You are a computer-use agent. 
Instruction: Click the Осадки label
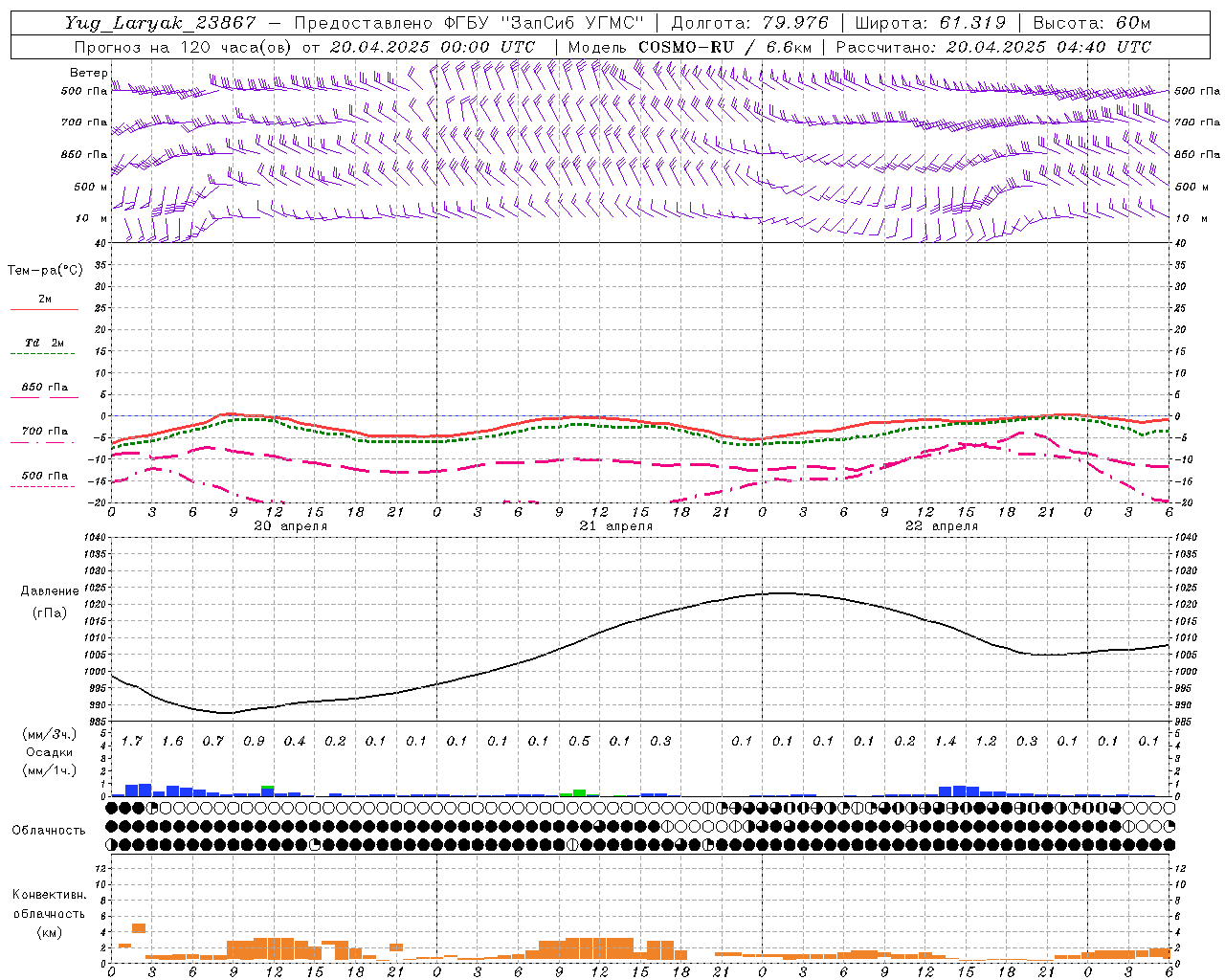click(x=50, y=752)
